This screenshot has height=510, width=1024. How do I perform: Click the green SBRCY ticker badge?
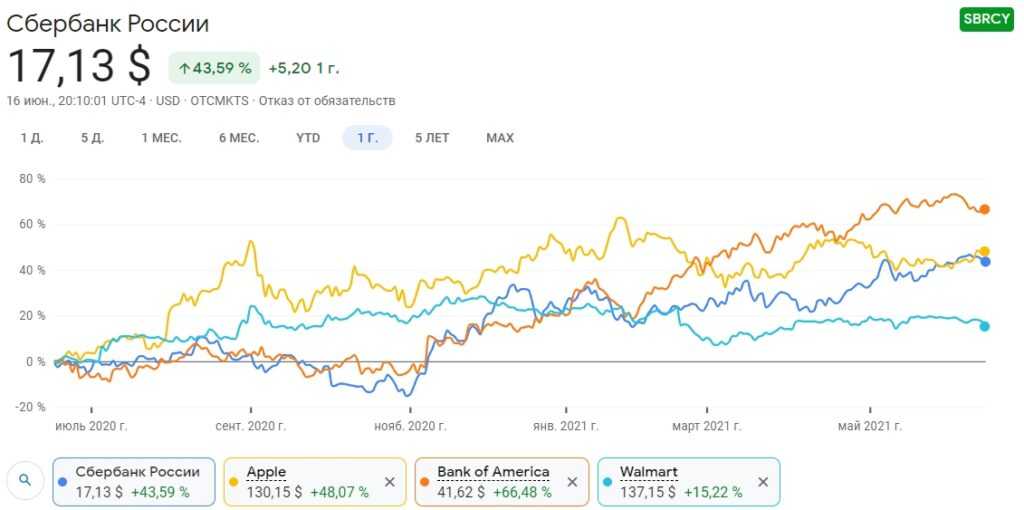tap(986, 19)
